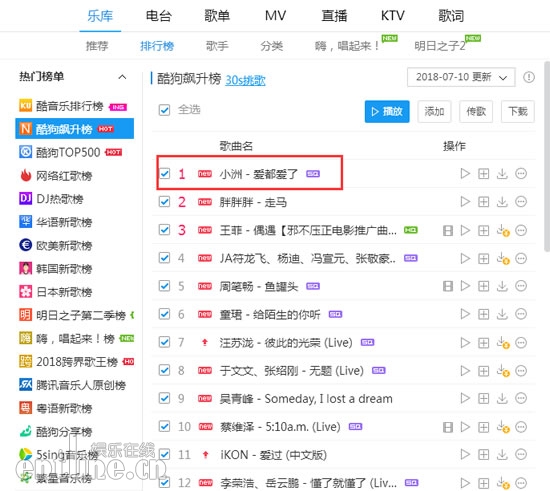Uncheck song 9 吴青峰 - Someday, I lost a dream
The image size is (550, 491).
(x=164, y=398)
